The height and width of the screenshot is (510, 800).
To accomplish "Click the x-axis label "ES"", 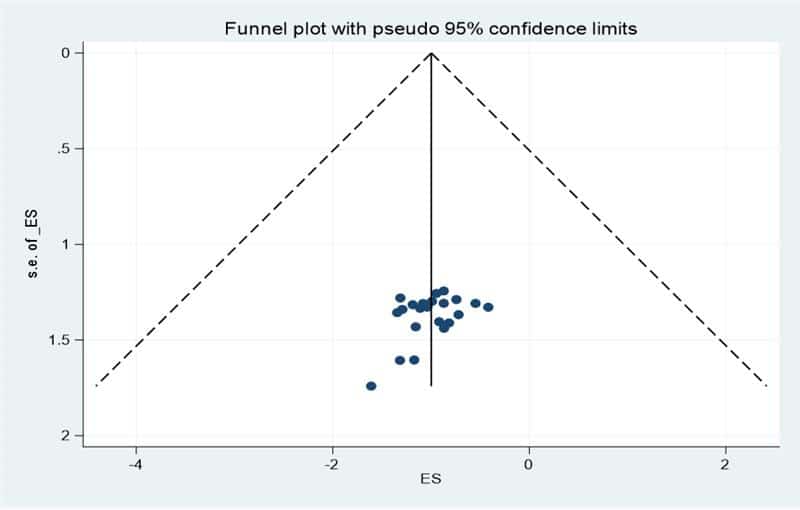I will point(430,478).
